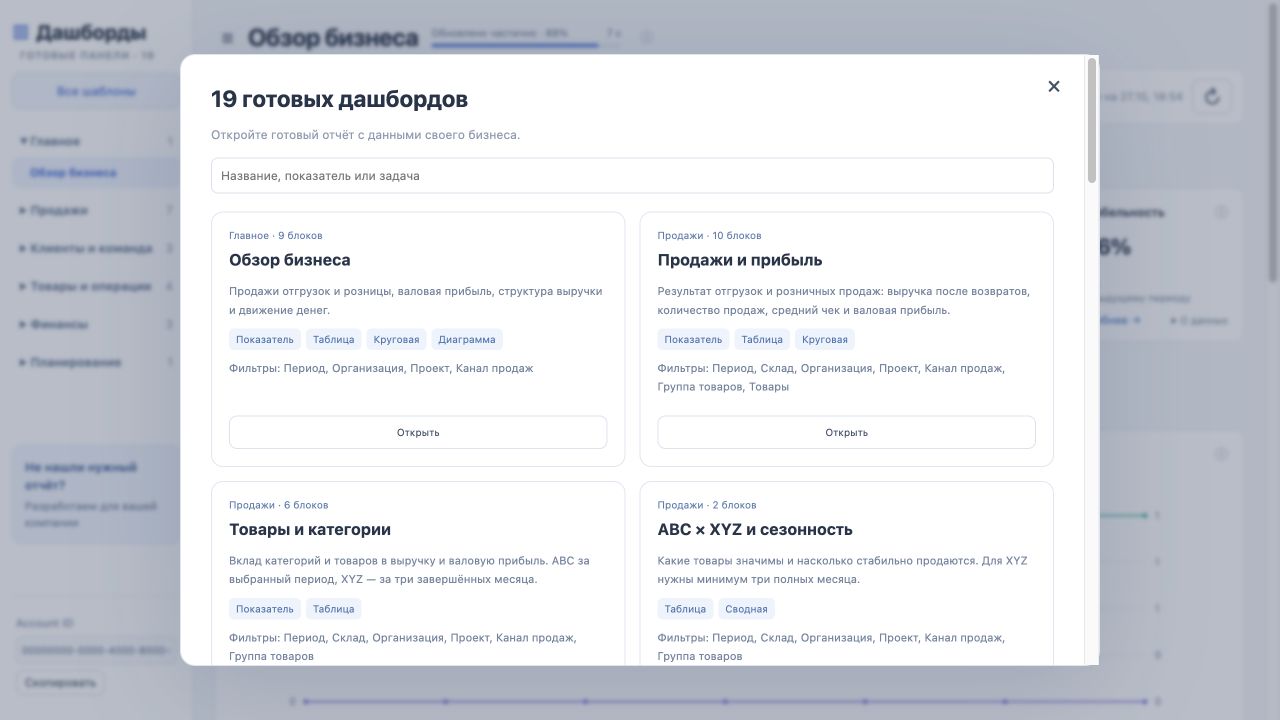Click the ABC × XYZ и сезонность card title

(755, 530)
